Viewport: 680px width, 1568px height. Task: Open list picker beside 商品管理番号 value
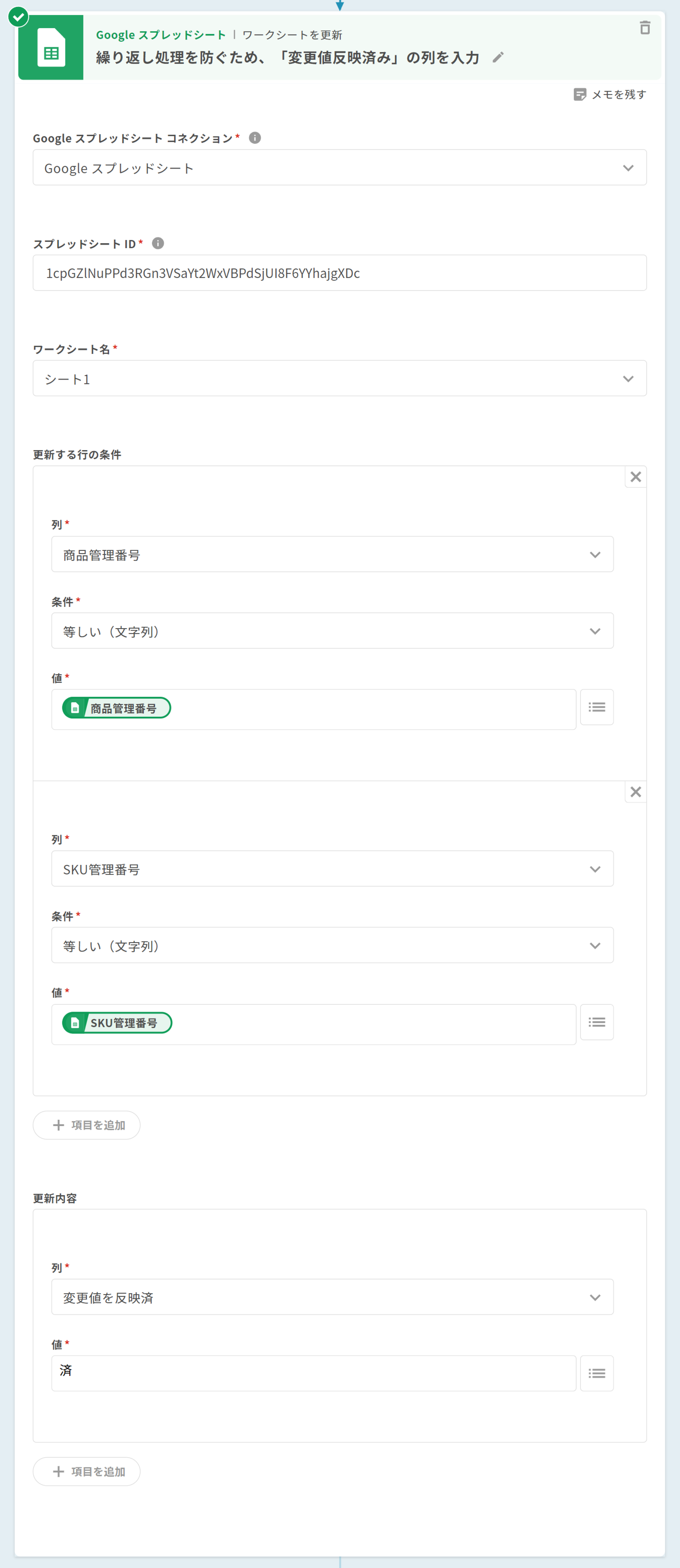[x=596, y=707]
